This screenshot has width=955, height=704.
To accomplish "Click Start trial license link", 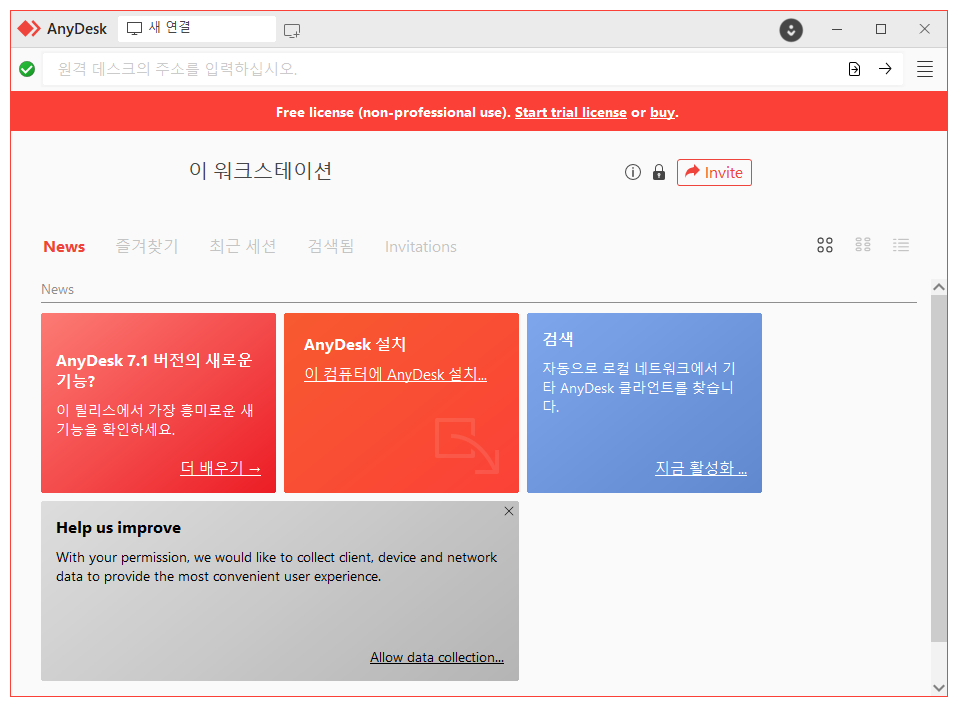I will click(x=570, y=112).
